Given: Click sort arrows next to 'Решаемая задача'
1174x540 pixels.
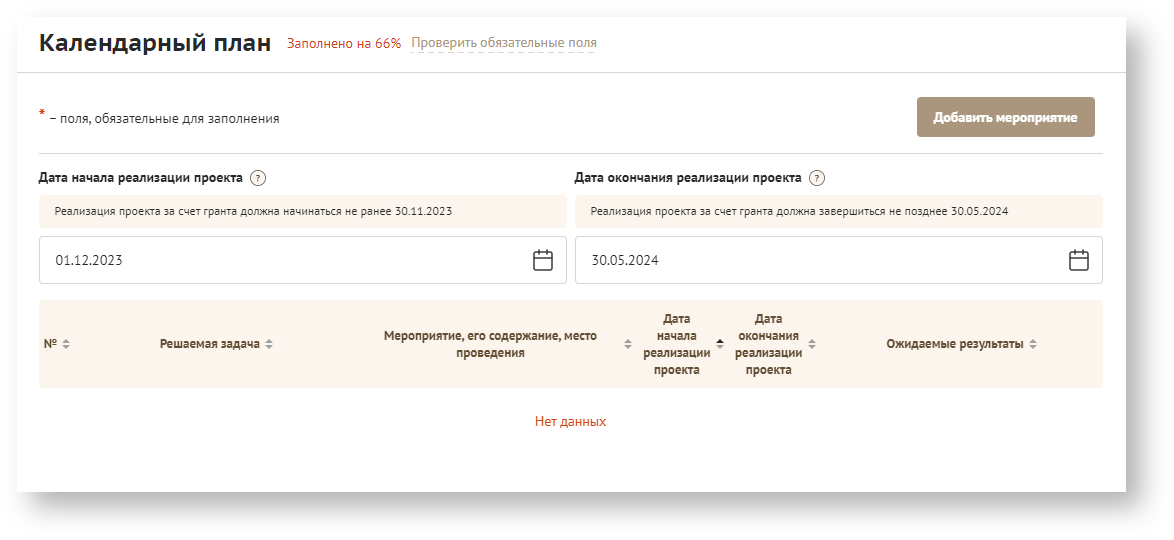Looking at the screenshot, I should tap(269, 344).
